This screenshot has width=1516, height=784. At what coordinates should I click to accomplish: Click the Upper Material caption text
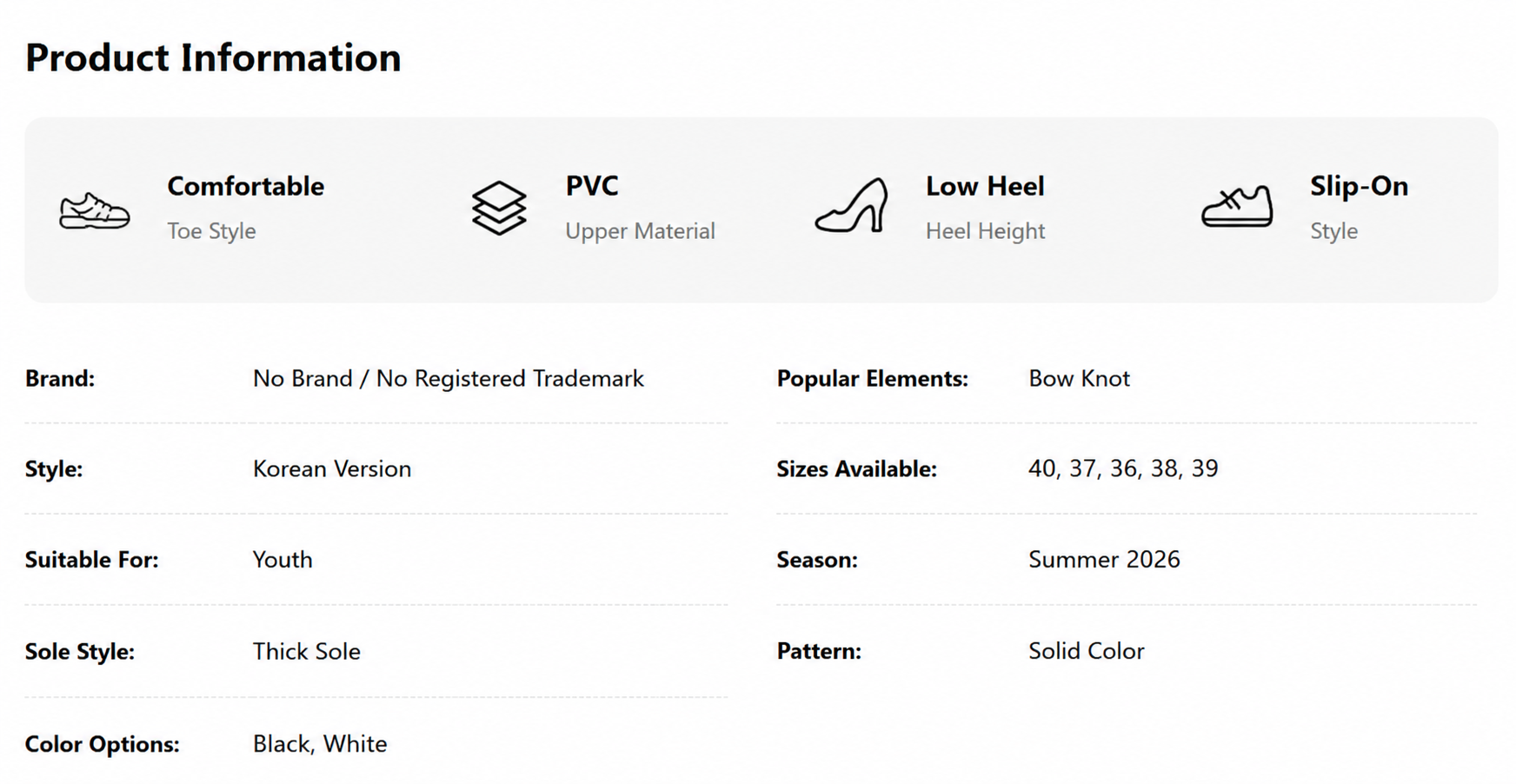click(640, 231)
